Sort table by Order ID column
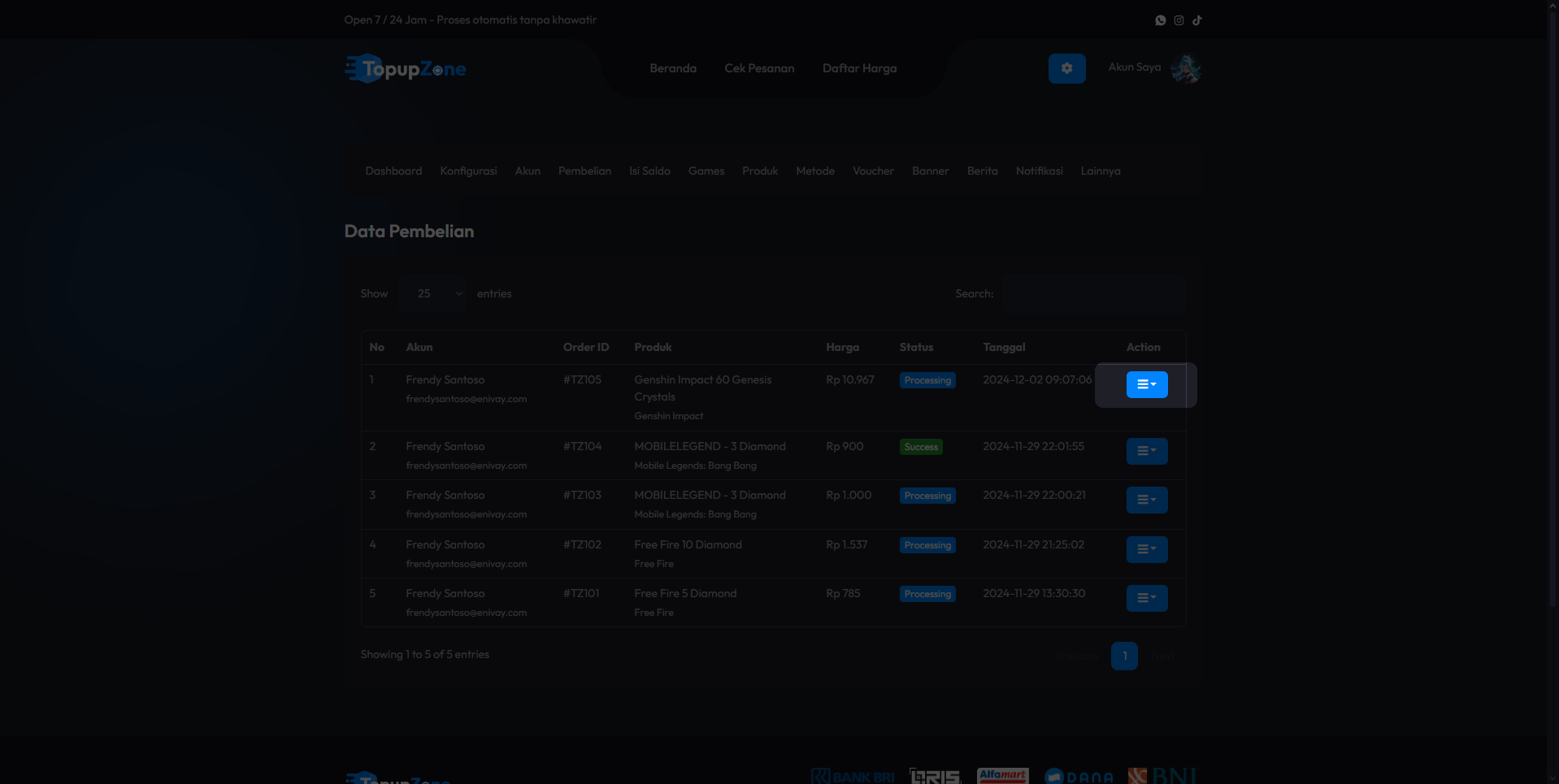Image resolution: width=1559 pixels, height=784 pixels. coord(586,347)
